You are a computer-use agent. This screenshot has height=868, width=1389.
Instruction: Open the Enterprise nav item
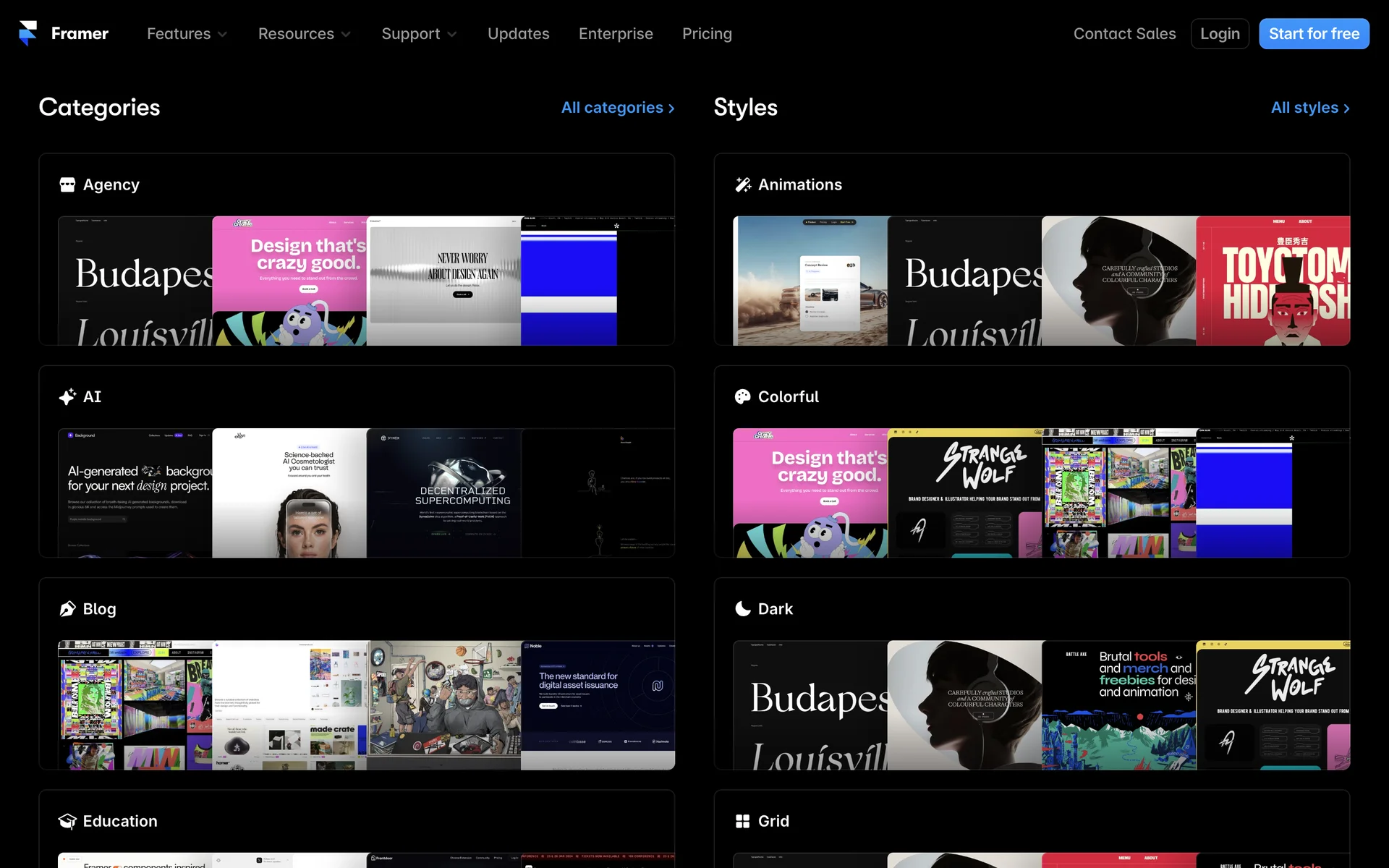point(616,34)
